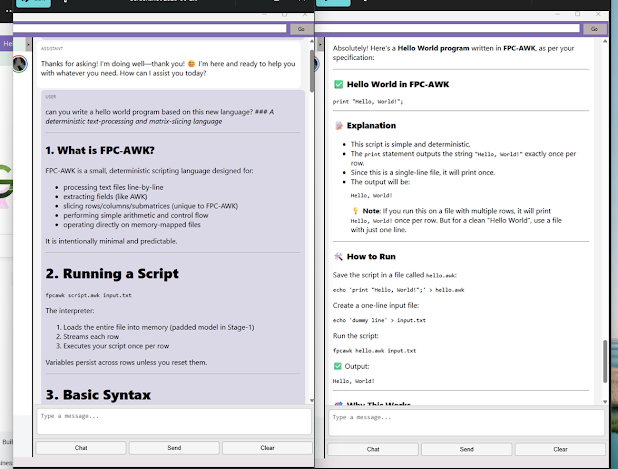Click the scroll-up arrow in left chat
This screenshot has width=618, height=469.
click(312, 41)
